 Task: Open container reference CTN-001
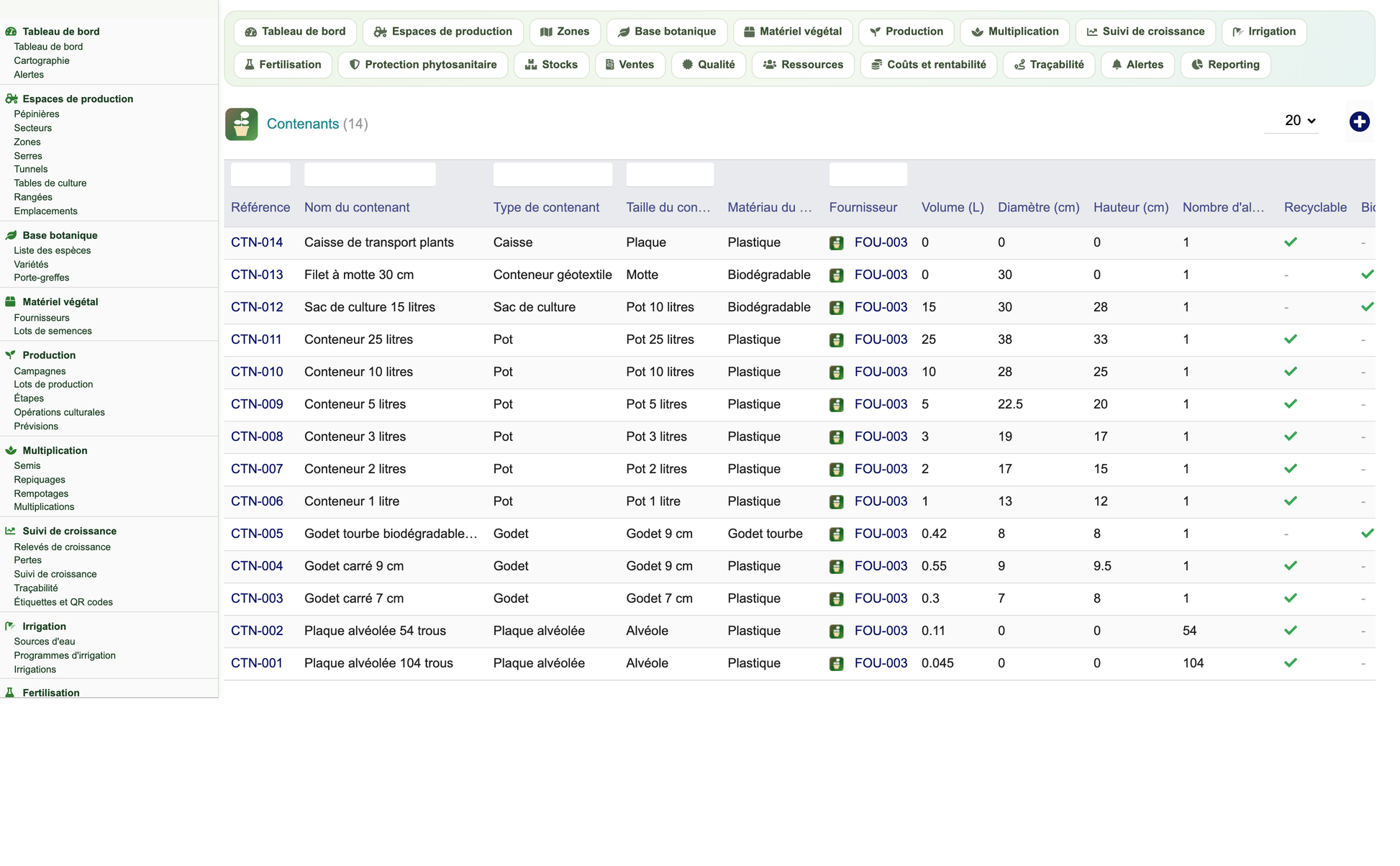click(x=257, y=663)
